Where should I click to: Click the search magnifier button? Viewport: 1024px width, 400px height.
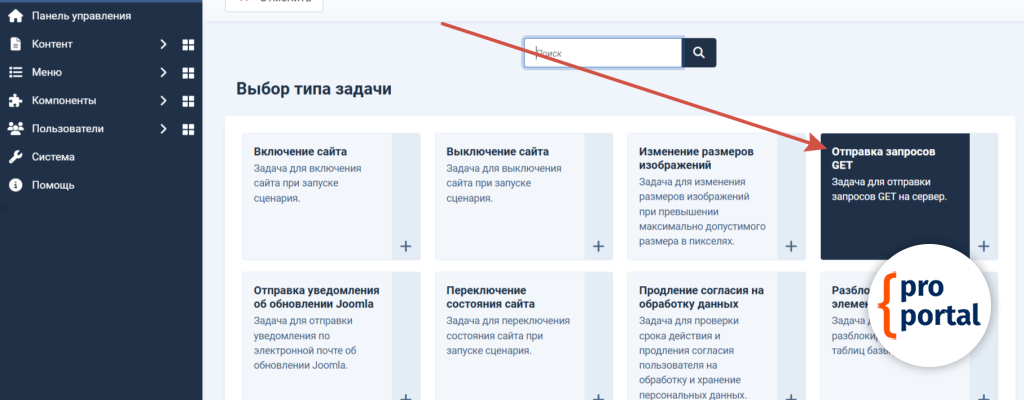coord(699,53)
